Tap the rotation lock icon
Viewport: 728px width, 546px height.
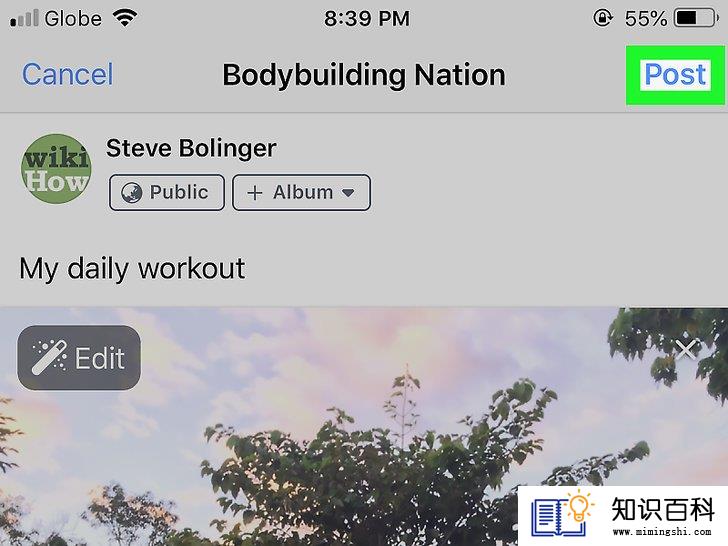pos(603,19)
